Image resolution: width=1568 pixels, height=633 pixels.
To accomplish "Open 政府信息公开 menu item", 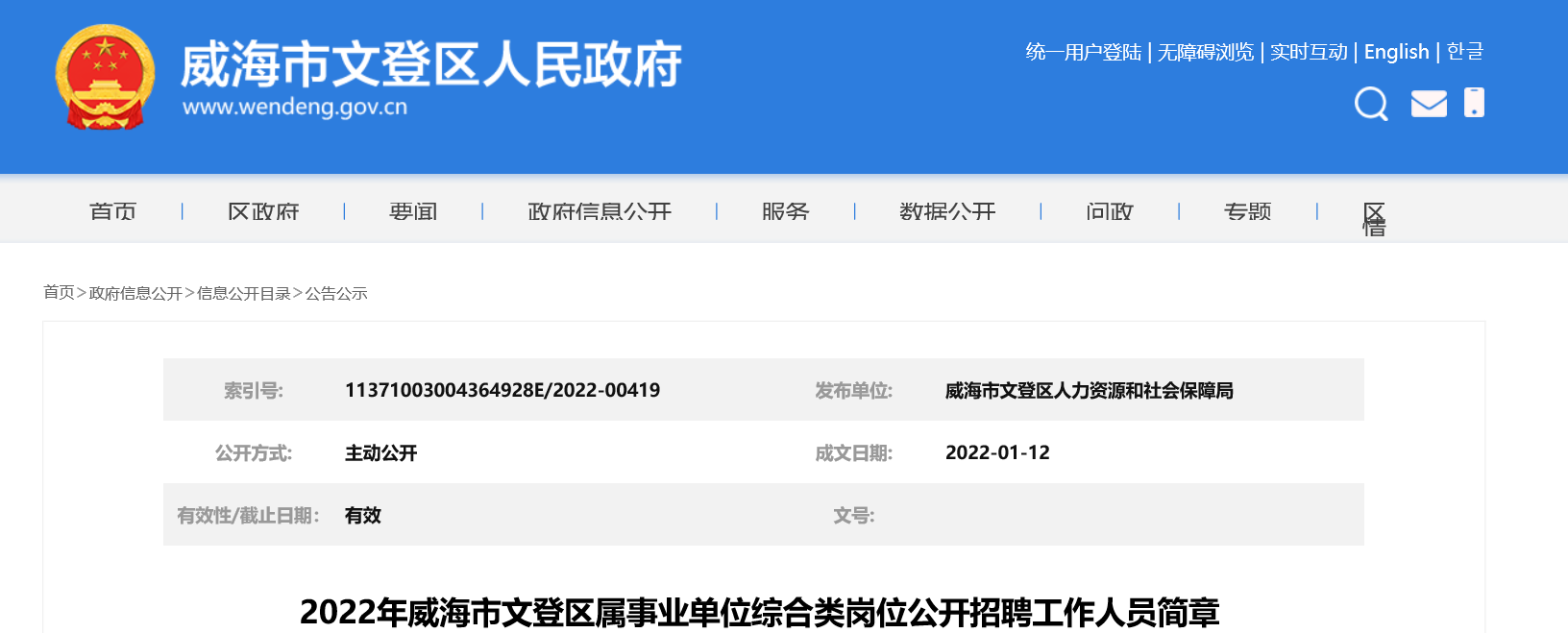I will [600, 211].
